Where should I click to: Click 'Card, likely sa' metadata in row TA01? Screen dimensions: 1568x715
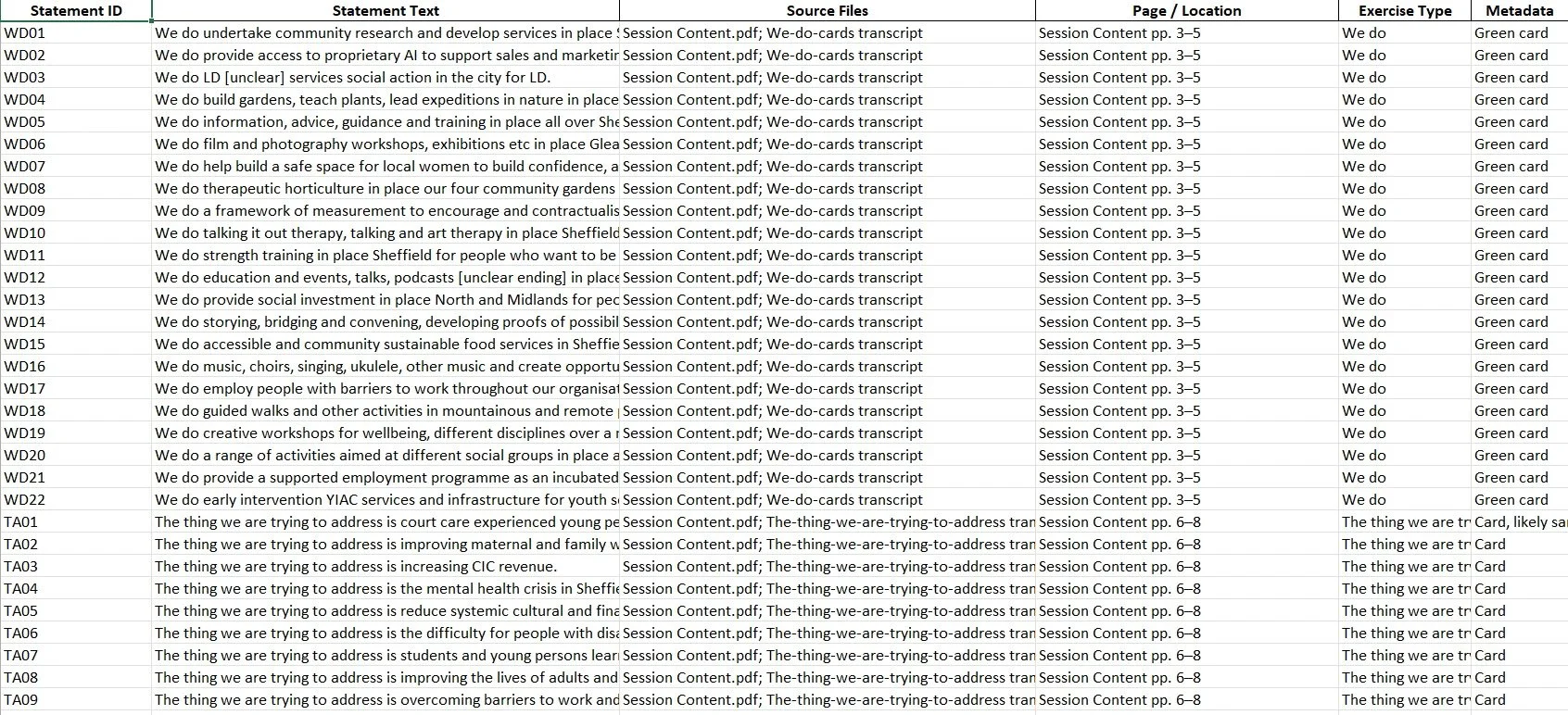tap(1521, 521)
